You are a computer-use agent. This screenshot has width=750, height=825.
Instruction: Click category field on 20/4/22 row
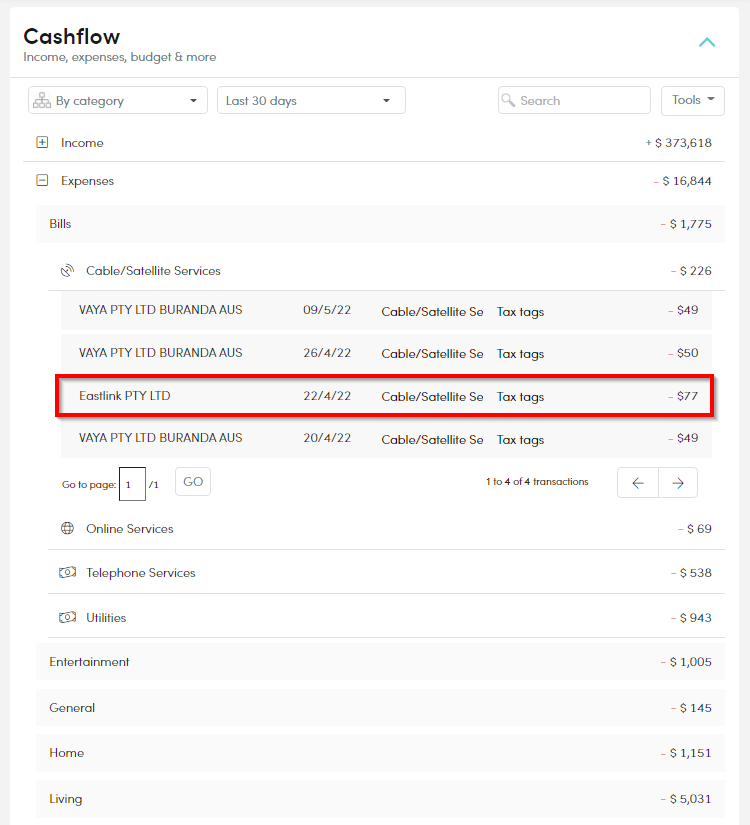(x=432, y=439)
